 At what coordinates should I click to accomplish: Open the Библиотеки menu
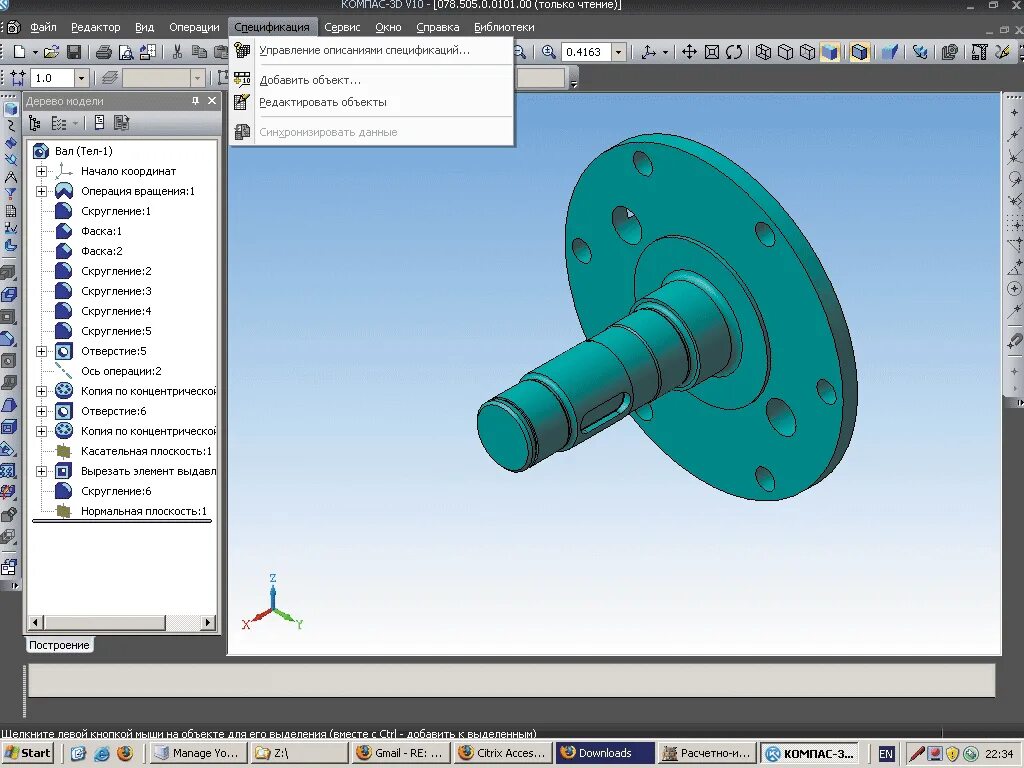click(504, 27)
